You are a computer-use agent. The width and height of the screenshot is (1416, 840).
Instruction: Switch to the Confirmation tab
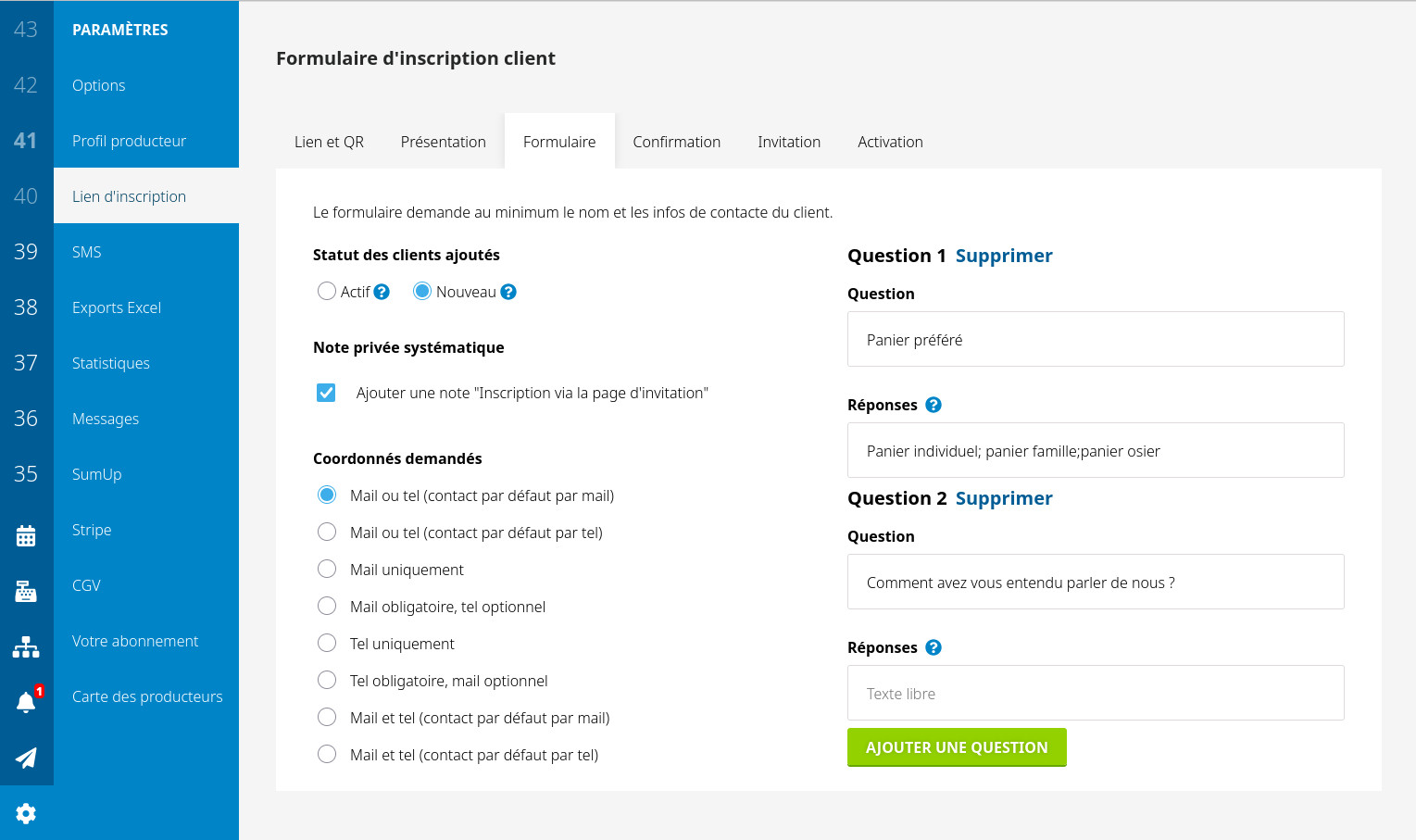click(x=676, y=142)
